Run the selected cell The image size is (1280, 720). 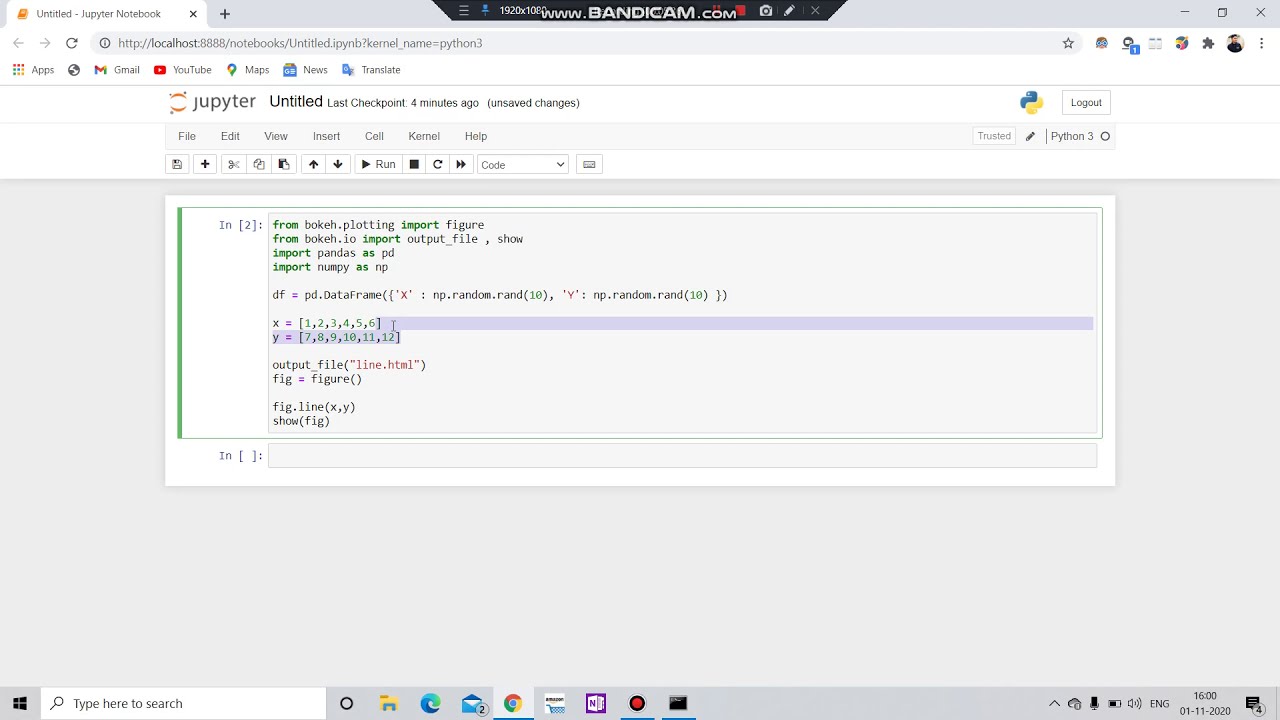click(x=378, y=165)
